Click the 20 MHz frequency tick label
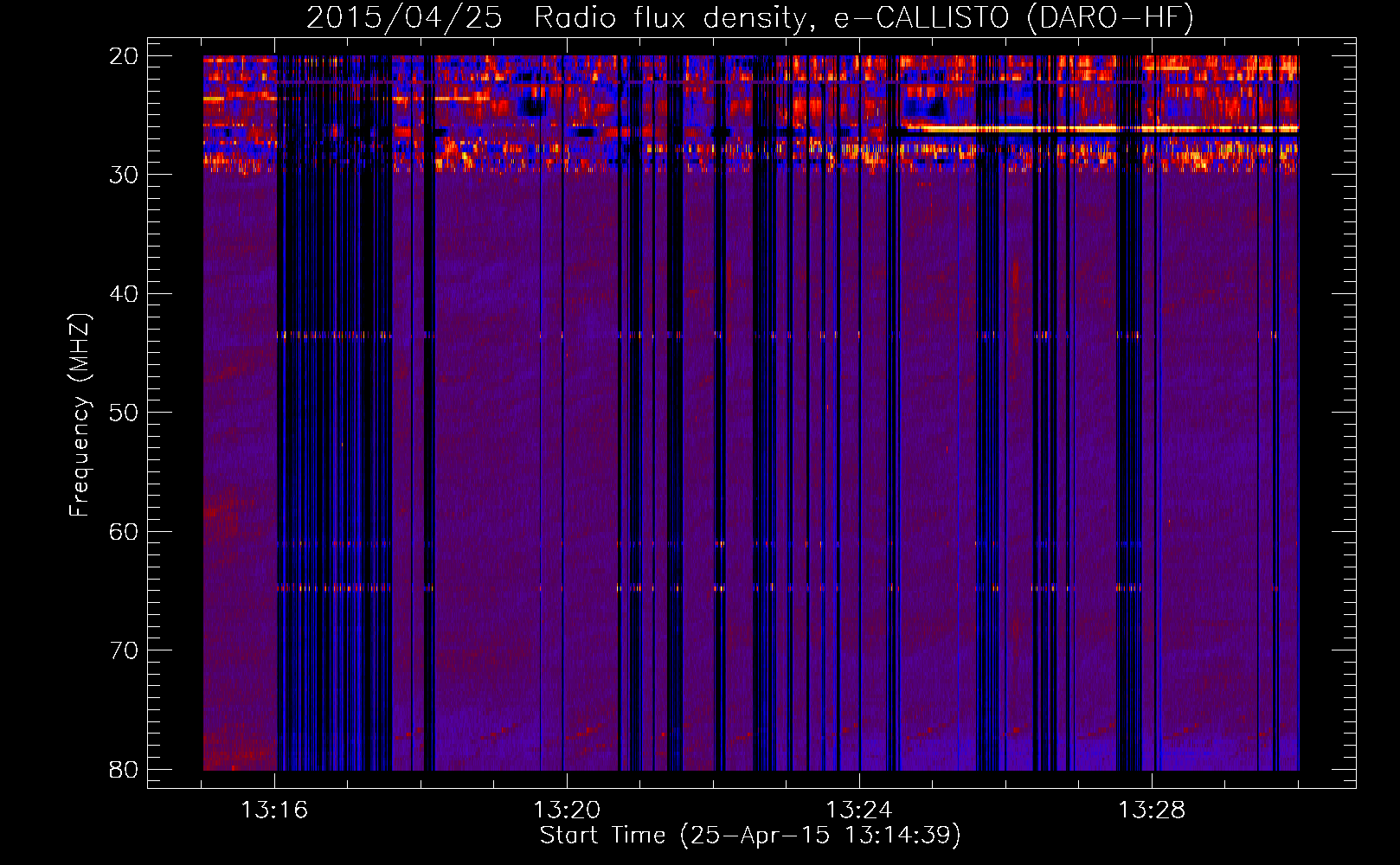This screenshot has height=865, width=1400. pyautogui.click(x=124, y=56)
